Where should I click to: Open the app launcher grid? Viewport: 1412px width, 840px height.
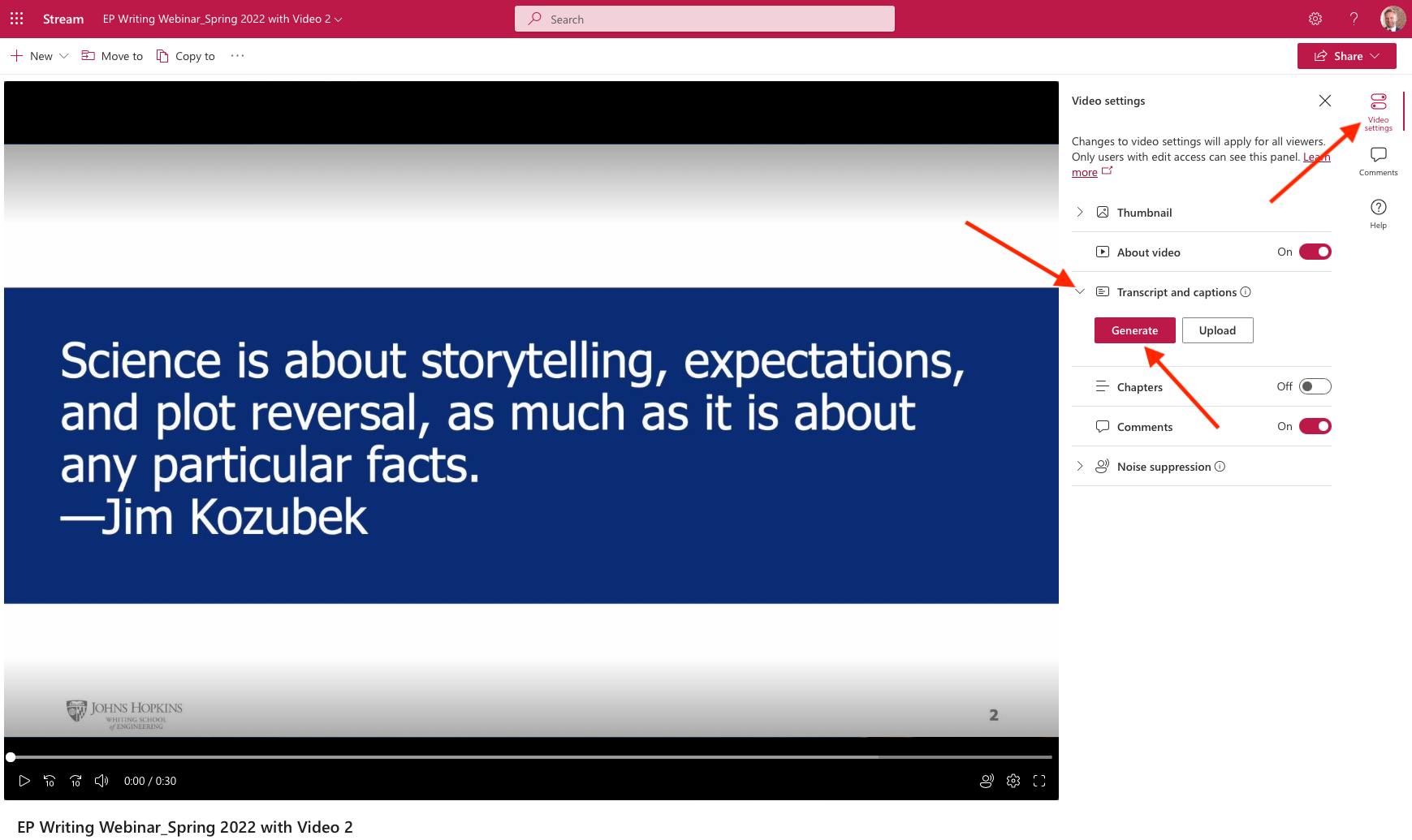pyautogui.click(x=16, y=19)
